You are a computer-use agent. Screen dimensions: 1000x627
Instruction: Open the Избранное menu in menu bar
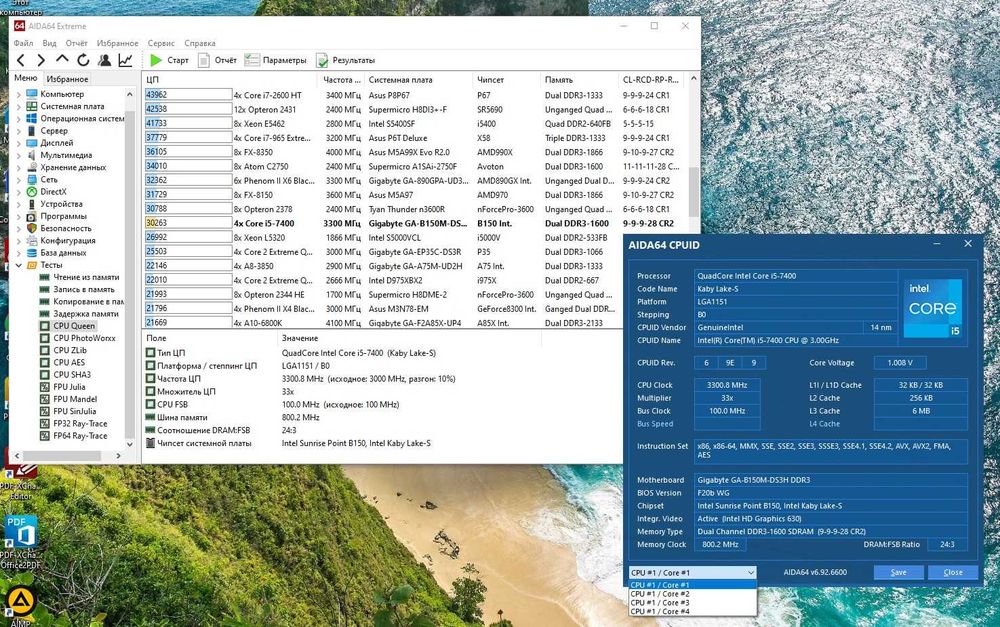[x=117, y=43]
